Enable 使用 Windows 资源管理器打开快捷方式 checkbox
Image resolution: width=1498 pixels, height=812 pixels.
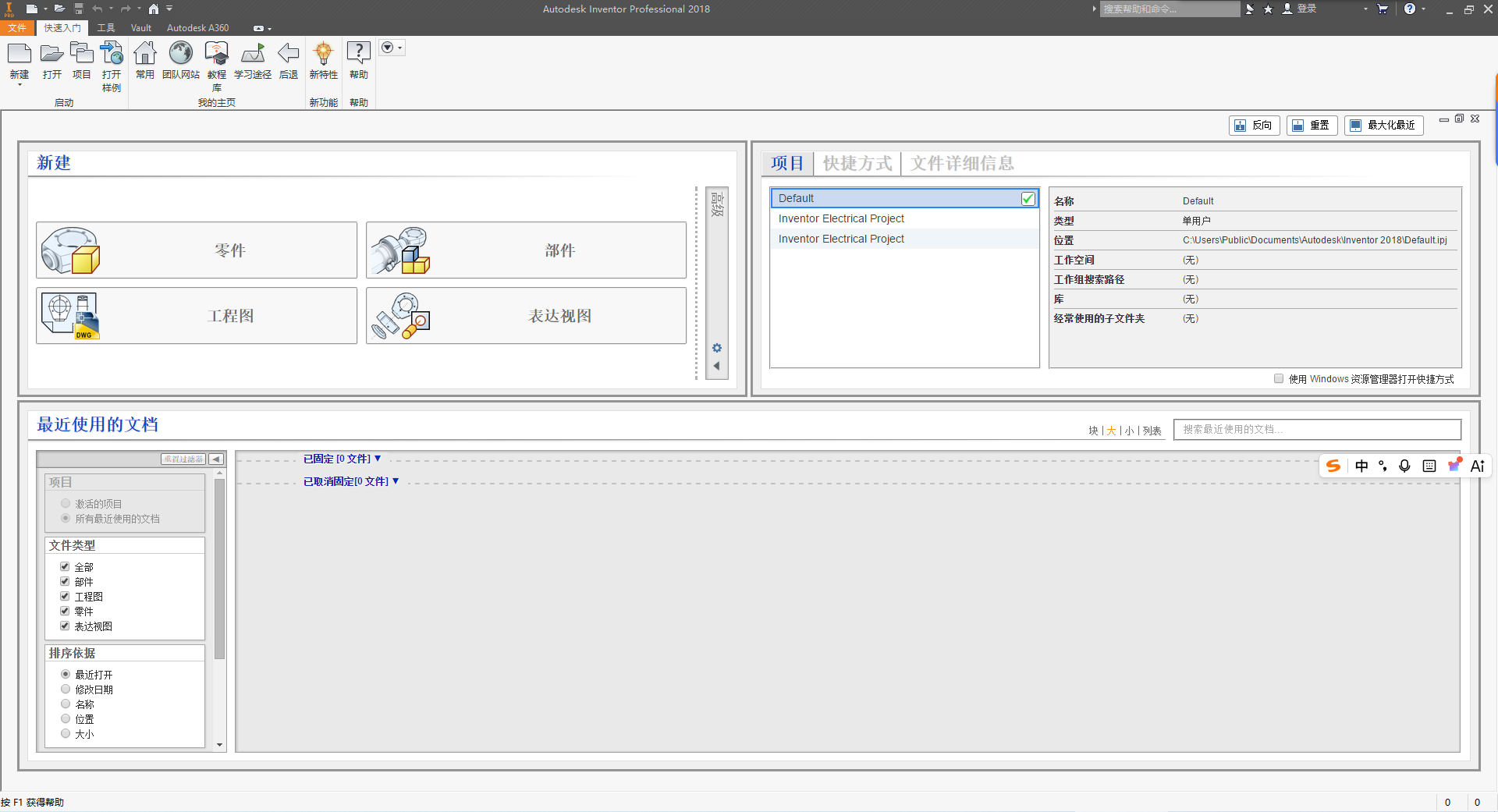(1279, 378)
